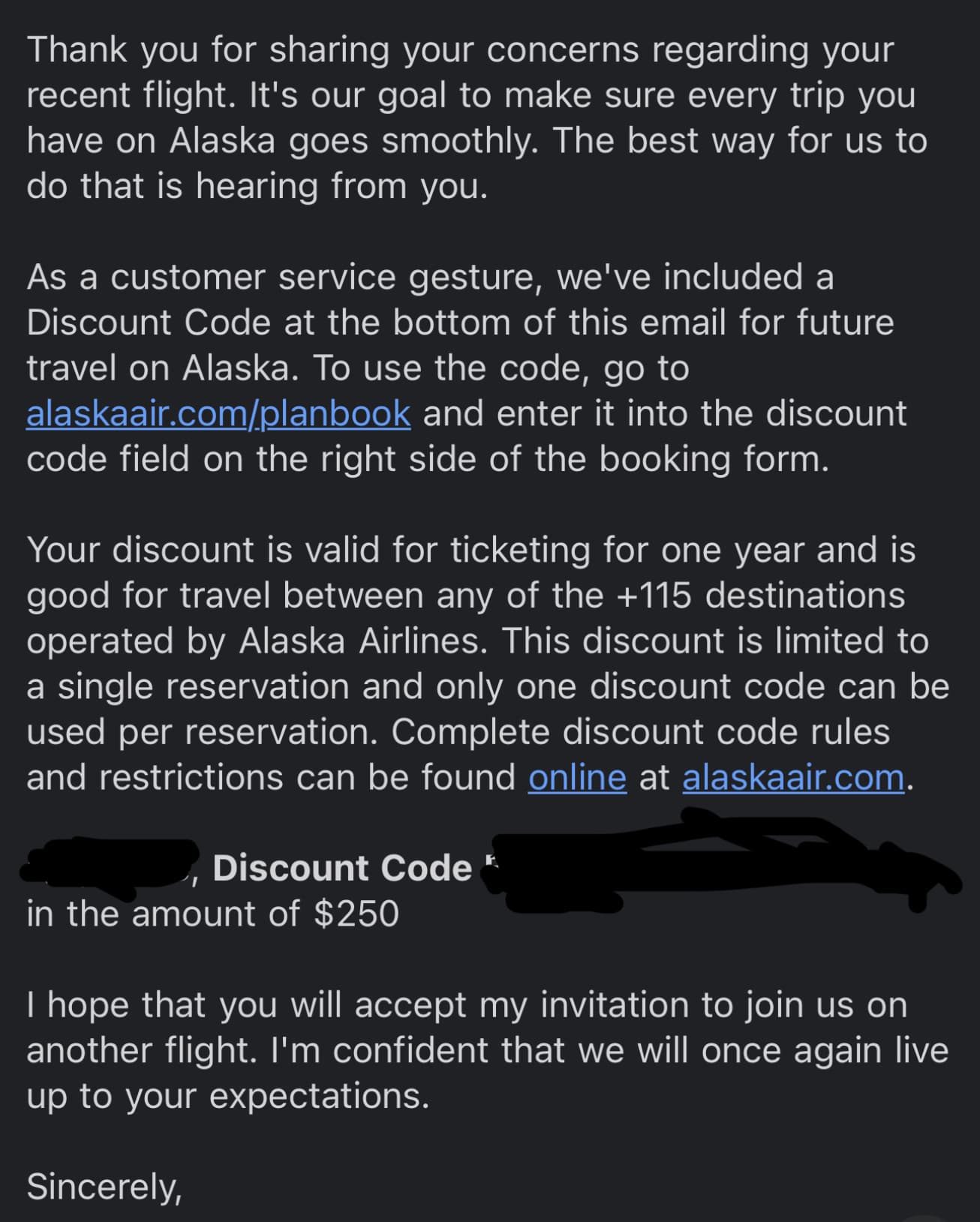
Task: Click the blacked-out discount code scribble
Action: coord(720,861)
